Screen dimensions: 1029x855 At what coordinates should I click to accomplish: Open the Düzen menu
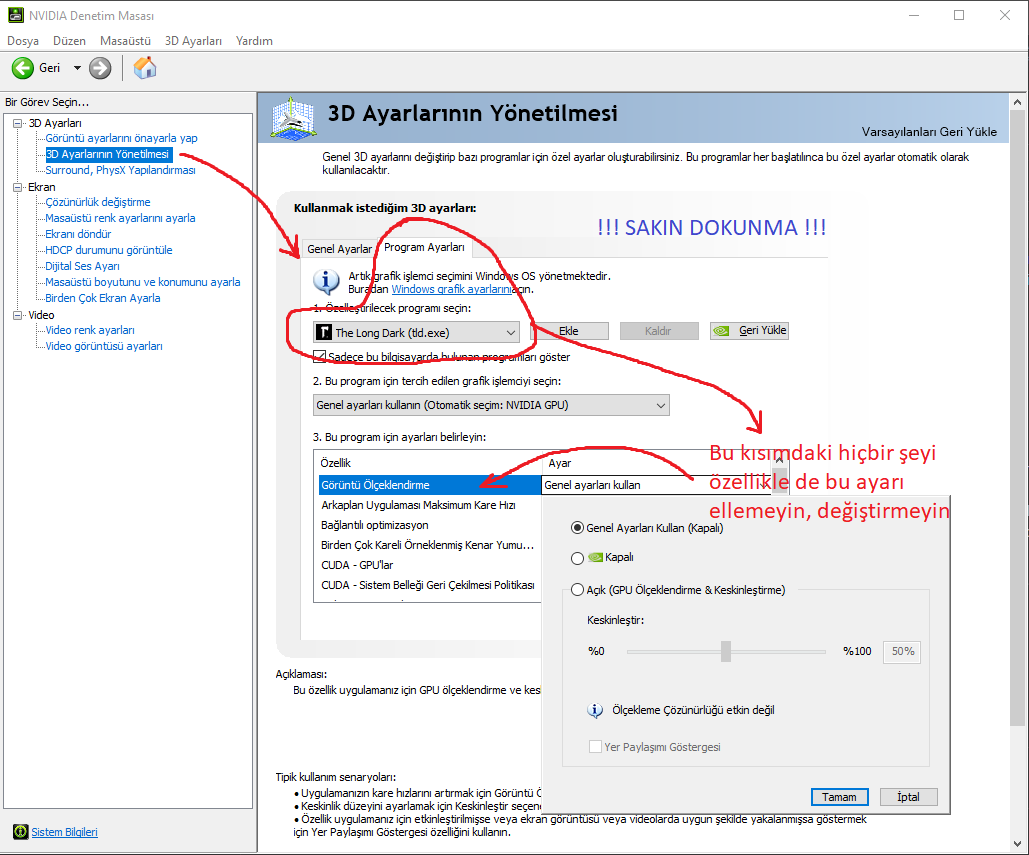coord(69,41)
